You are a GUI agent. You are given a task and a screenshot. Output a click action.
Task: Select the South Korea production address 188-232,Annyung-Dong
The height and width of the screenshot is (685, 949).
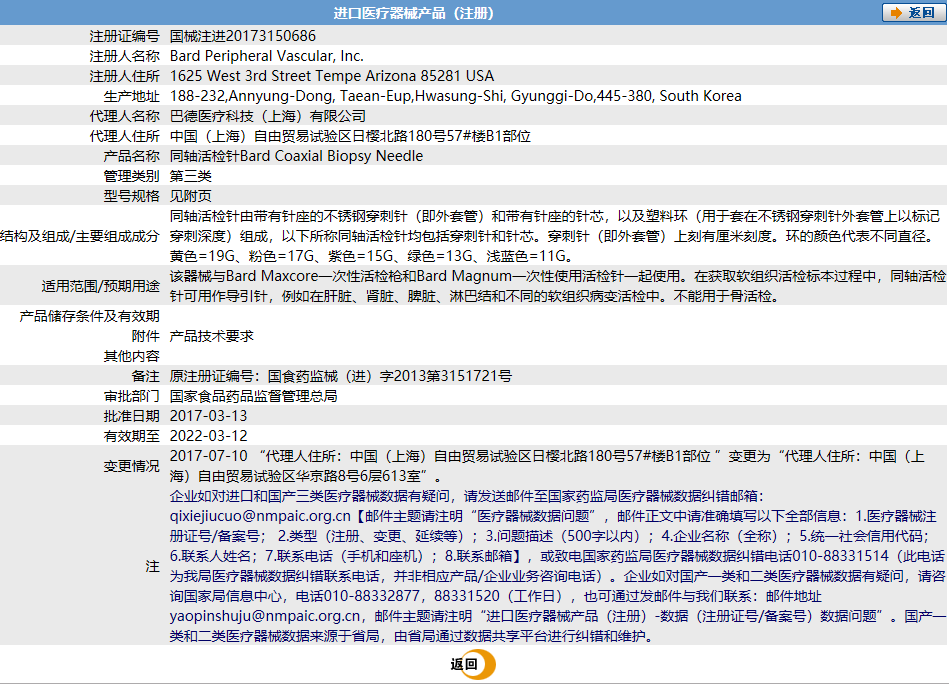[455, 96]
